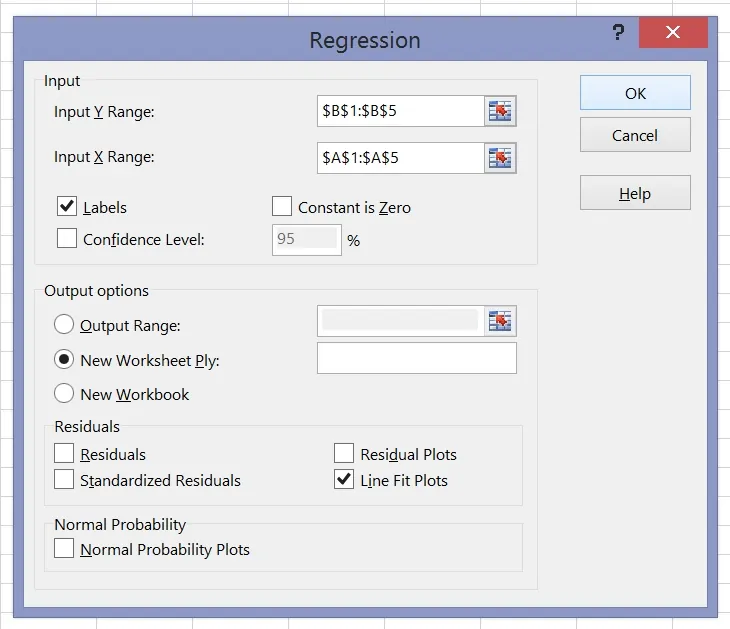This screenshot has height=629, width=730.
Task: Click the Input X Range collapse dialog icon
Action: pyautogui.click(x=500, y=158)
